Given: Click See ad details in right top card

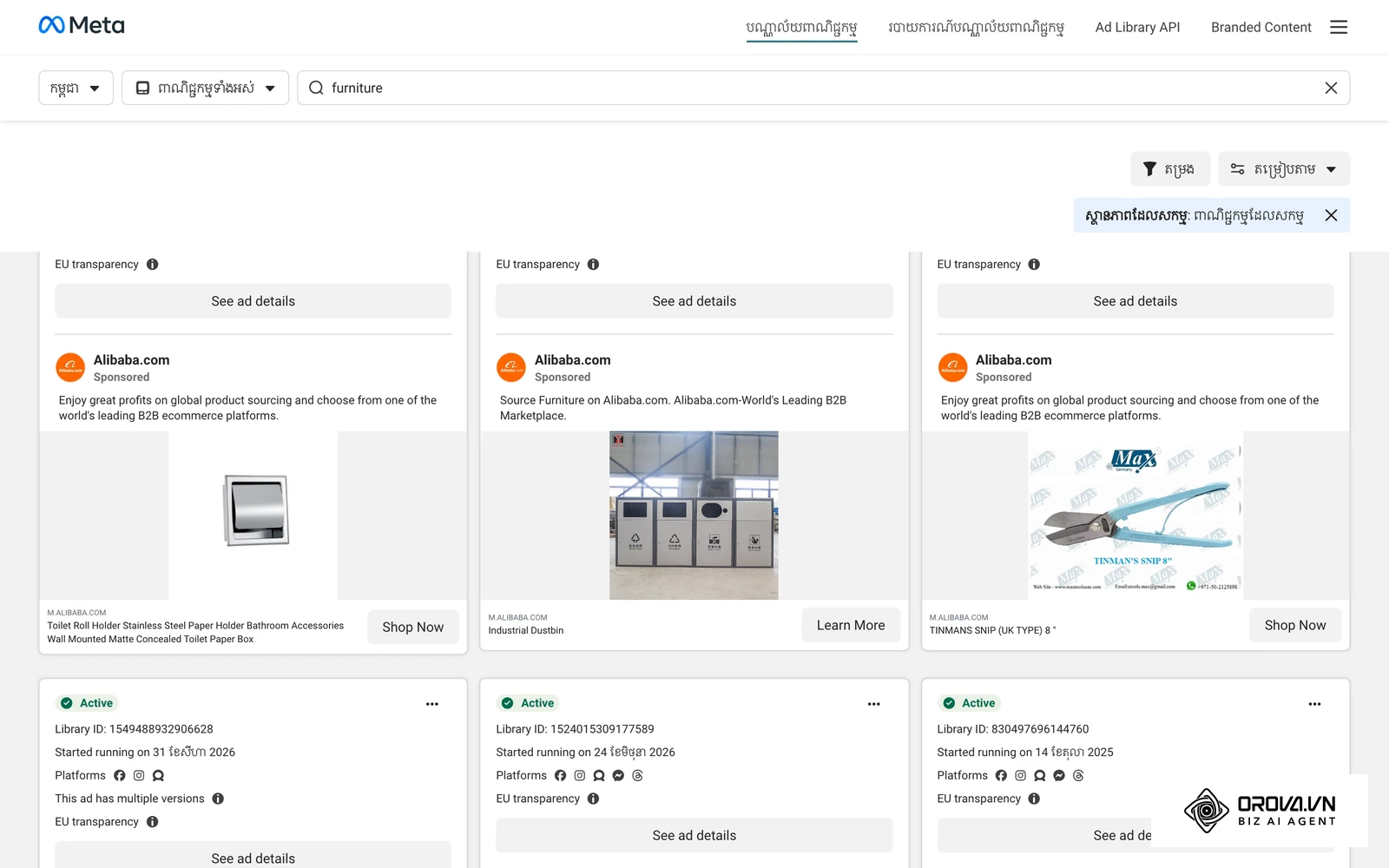Looking at the screenshot, I should pos(1135,301).
